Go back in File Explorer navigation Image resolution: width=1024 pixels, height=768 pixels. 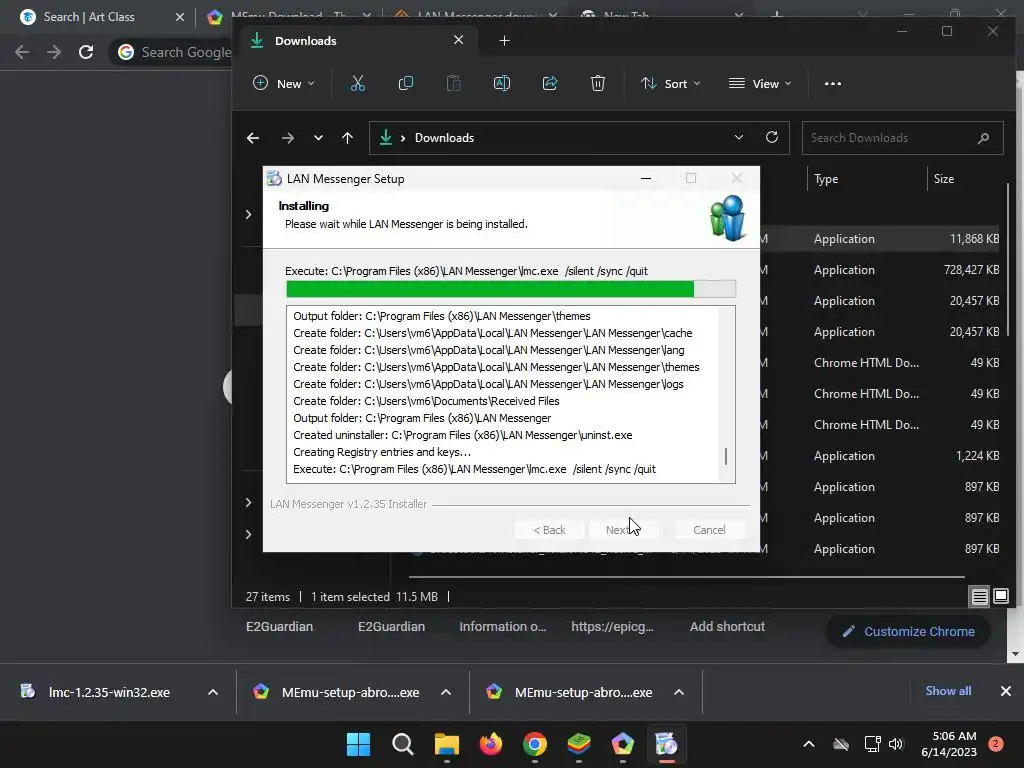click(253, 138)
